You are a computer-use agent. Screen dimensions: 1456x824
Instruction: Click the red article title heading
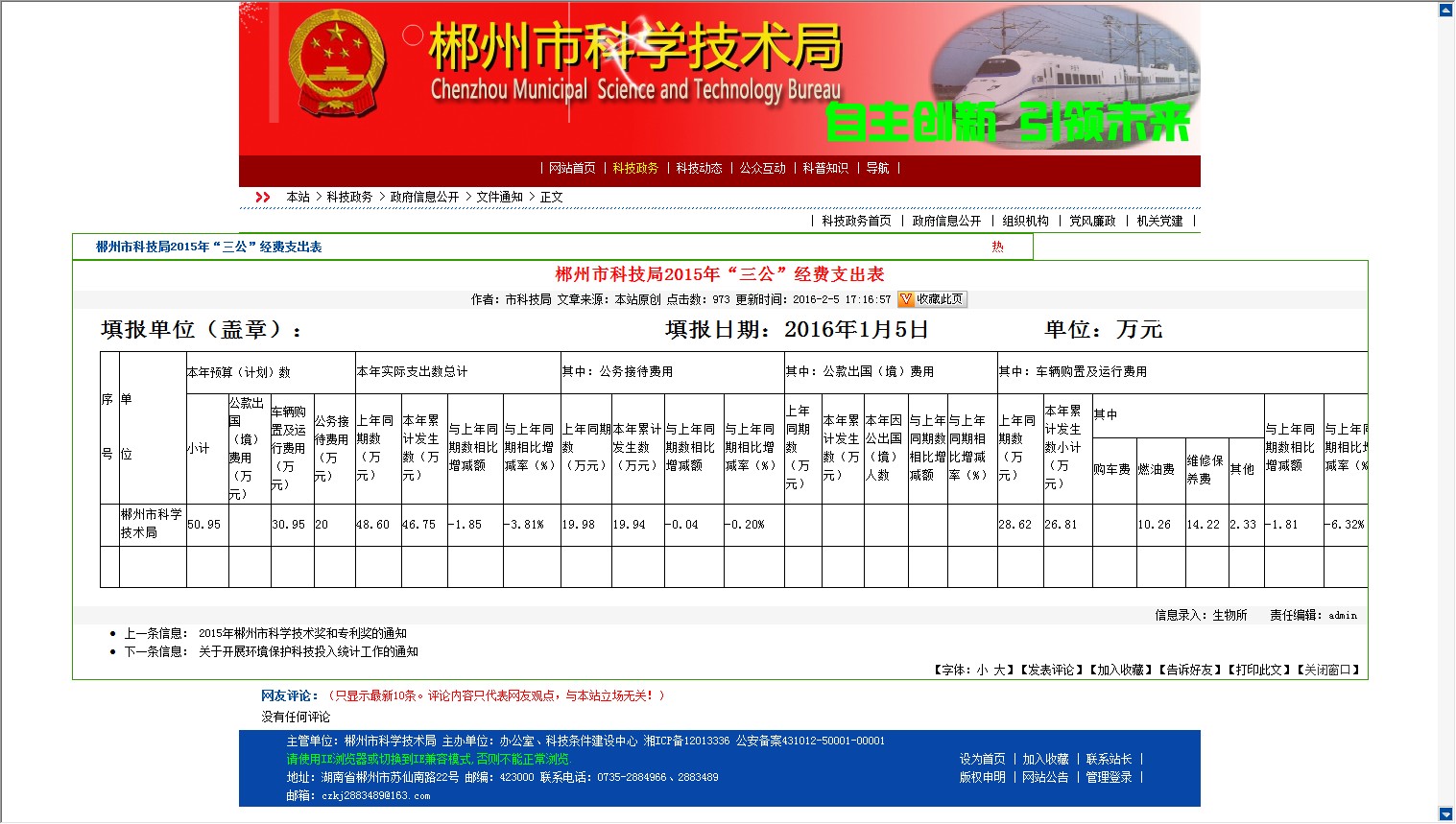[720, 274]
